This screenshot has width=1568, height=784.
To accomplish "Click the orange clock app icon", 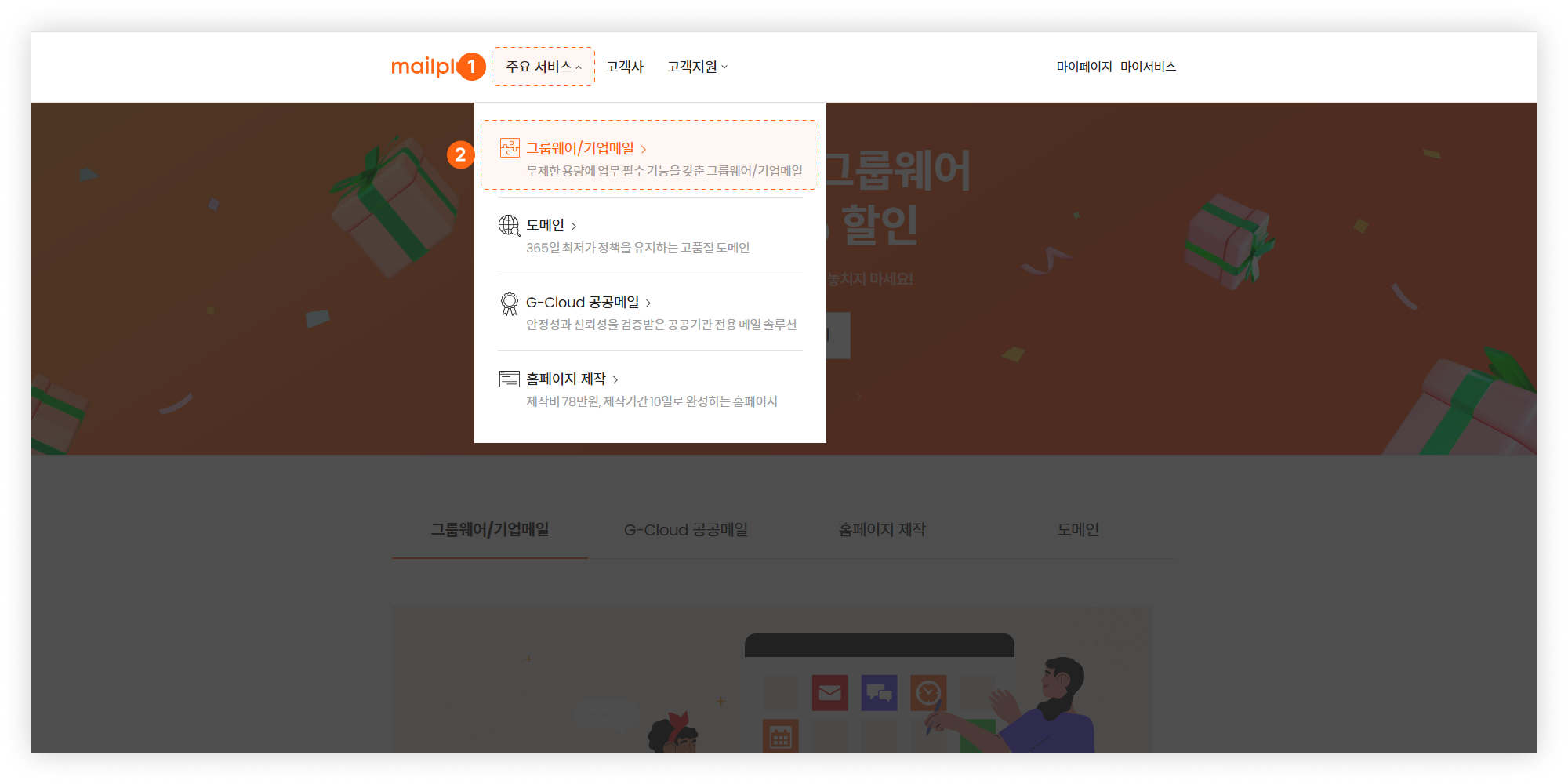I will pos(928,693).
